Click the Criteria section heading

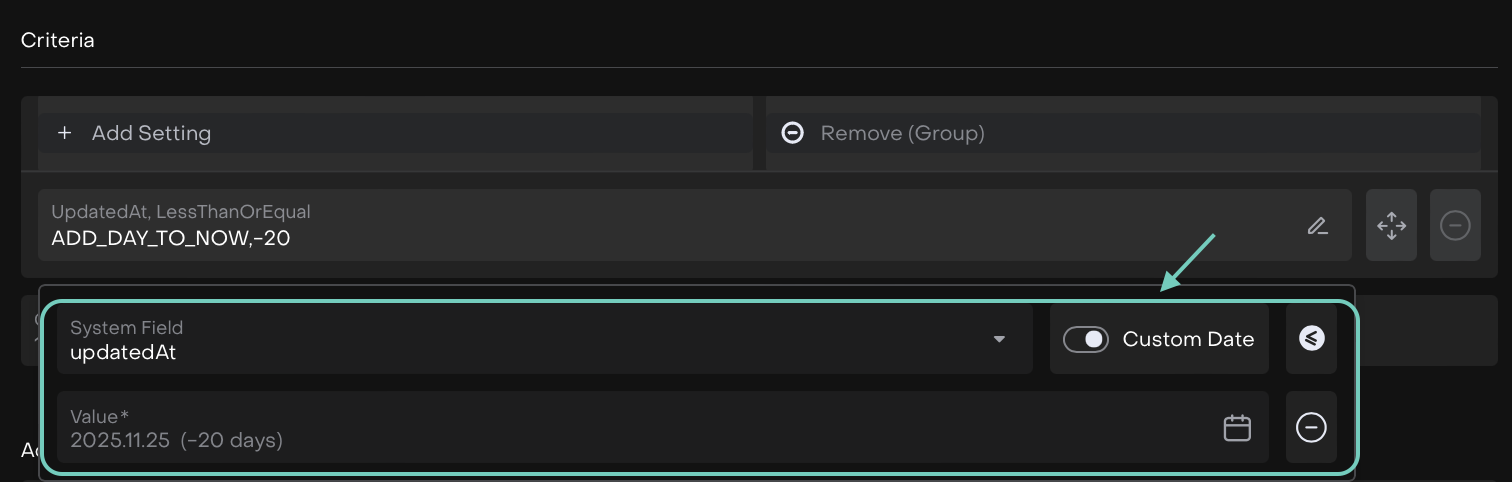pos(58,41)
